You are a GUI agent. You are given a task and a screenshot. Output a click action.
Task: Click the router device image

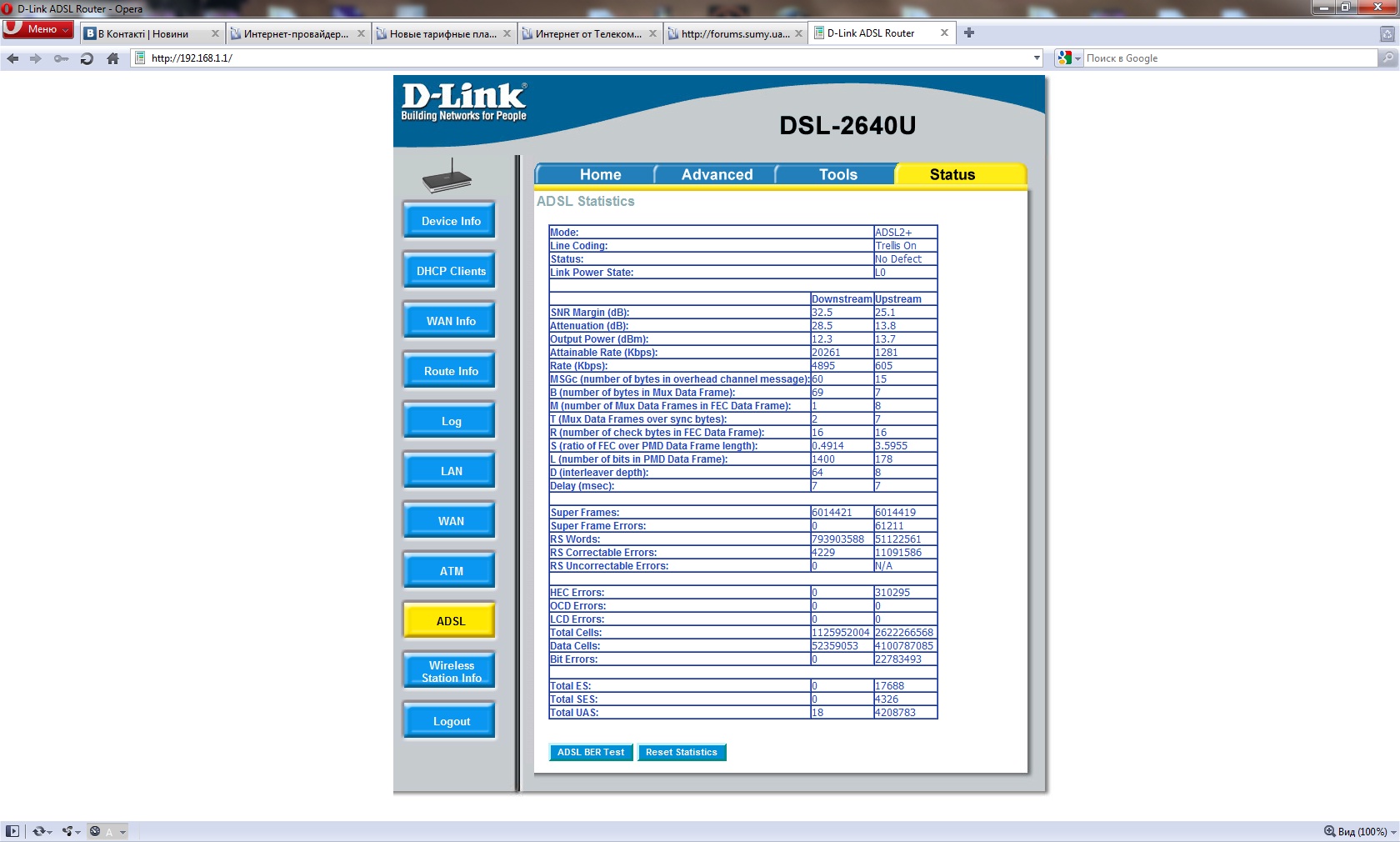(447, 177)
